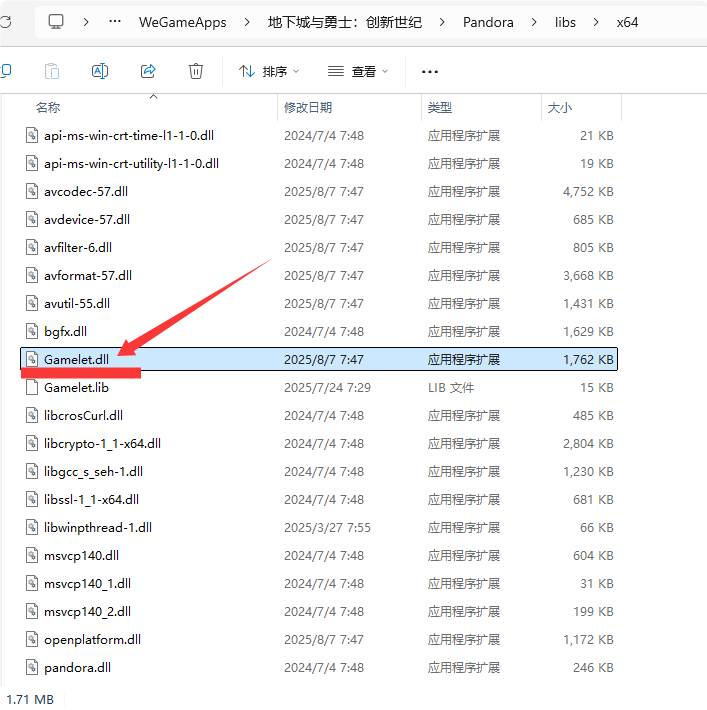
Task: Expand the chevron after libs
Action: (x=596, y=22)
